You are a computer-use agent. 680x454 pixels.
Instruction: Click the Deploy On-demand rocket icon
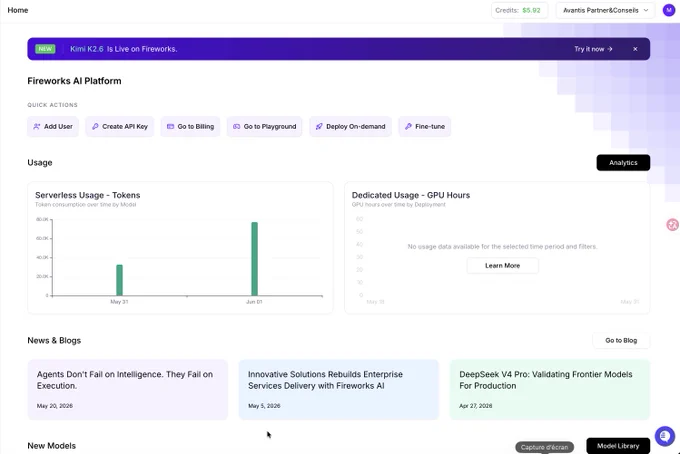[x=319, y=127]
